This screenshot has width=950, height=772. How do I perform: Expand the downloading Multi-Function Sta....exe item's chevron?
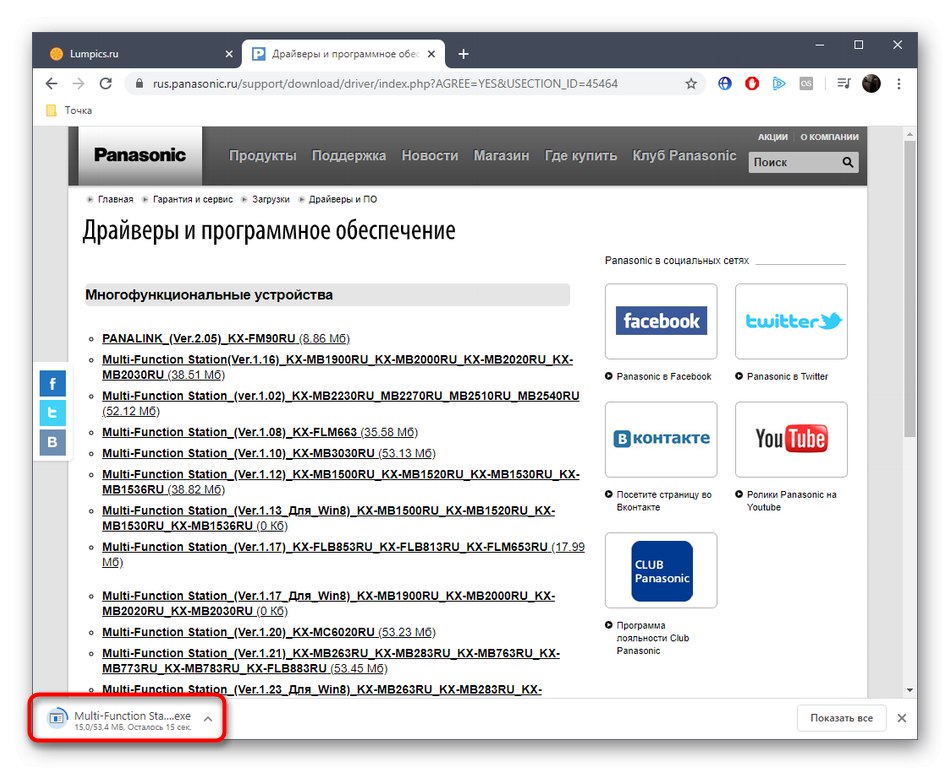pos(207,717)
